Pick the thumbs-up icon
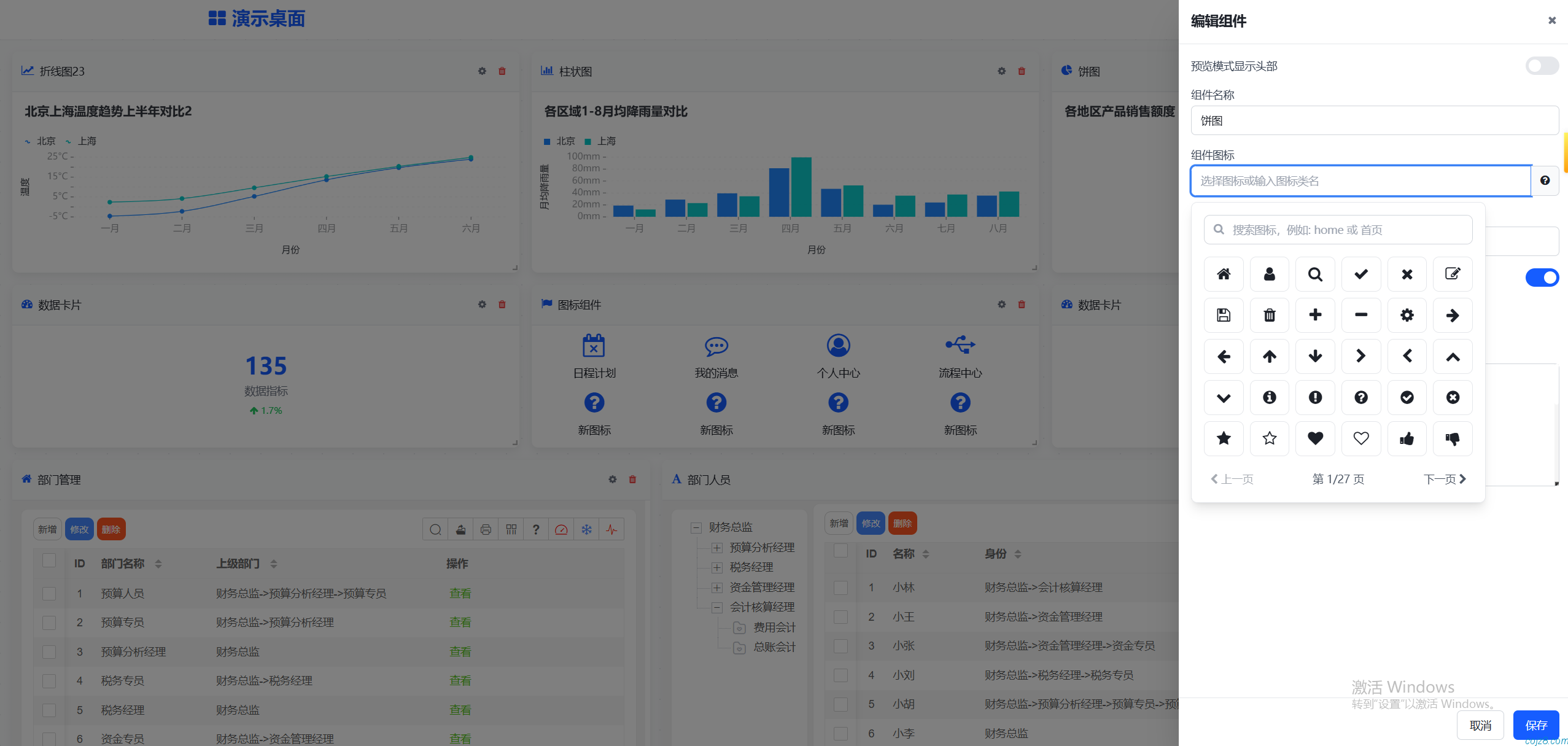The width and height of the screenshot is (1568, 746). pyautogui.click(x=1407, y=438)
